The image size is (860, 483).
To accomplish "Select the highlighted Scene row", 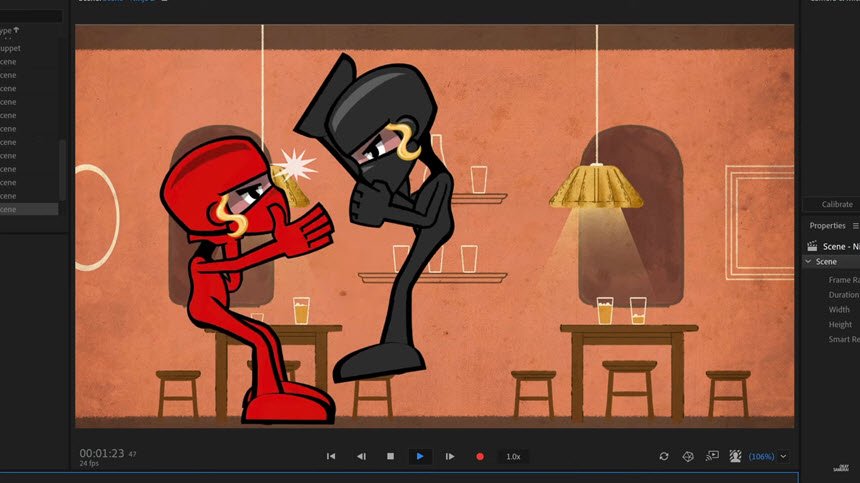I will pos(29,209).
